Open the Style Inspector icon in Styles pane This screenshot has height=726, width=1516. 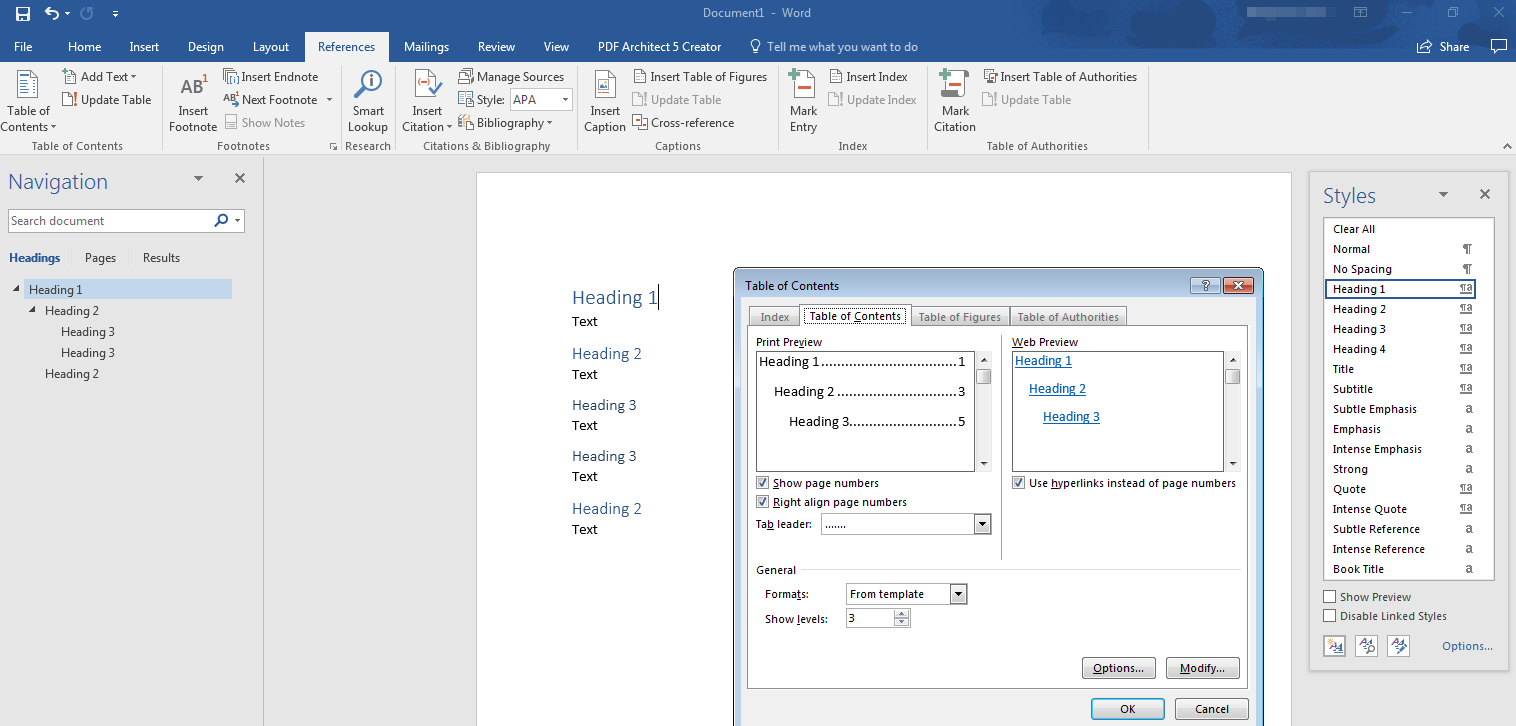tap(1367, 646)
